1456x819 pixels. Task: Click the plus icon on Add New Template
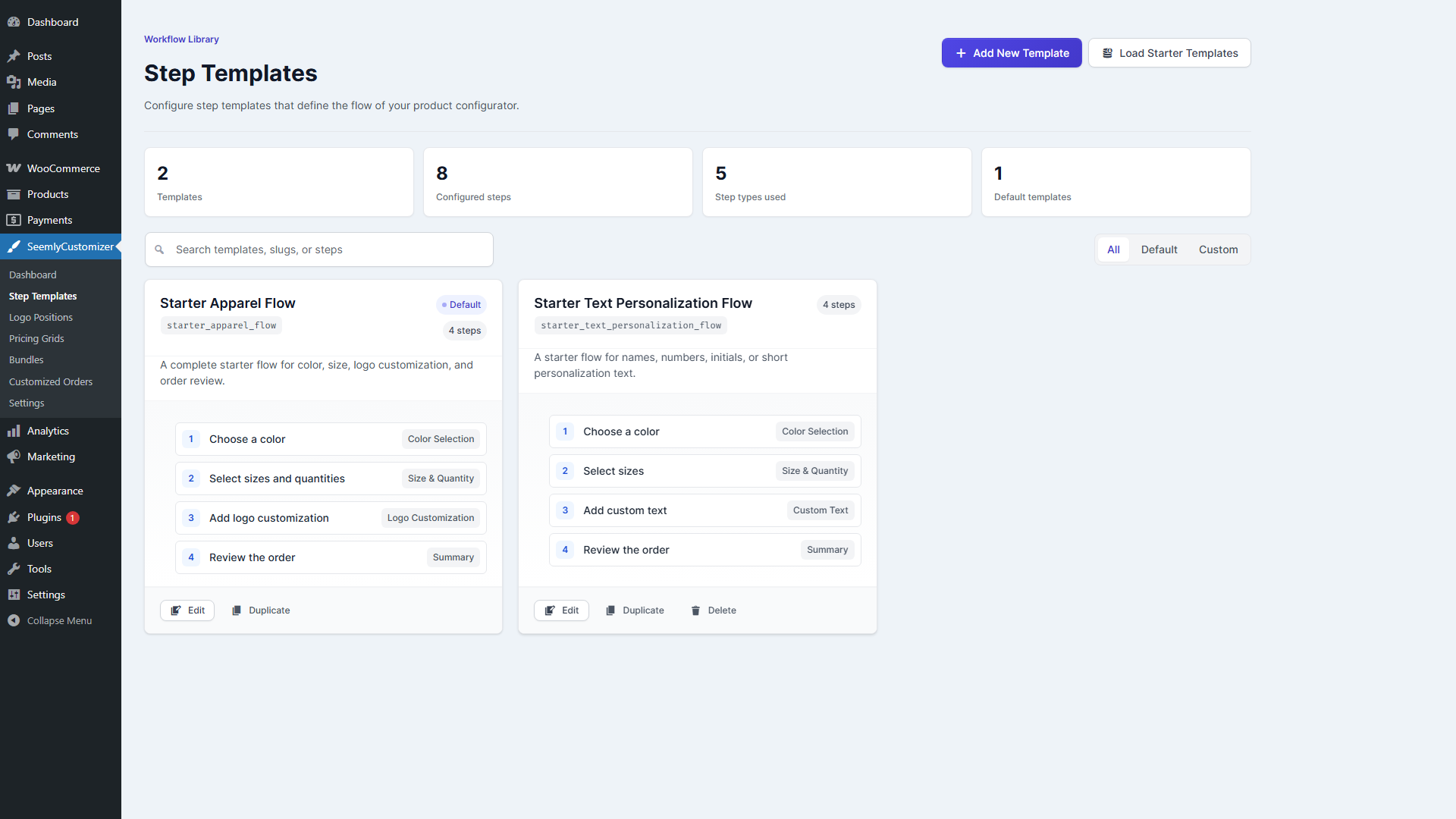tap(961, 53)
